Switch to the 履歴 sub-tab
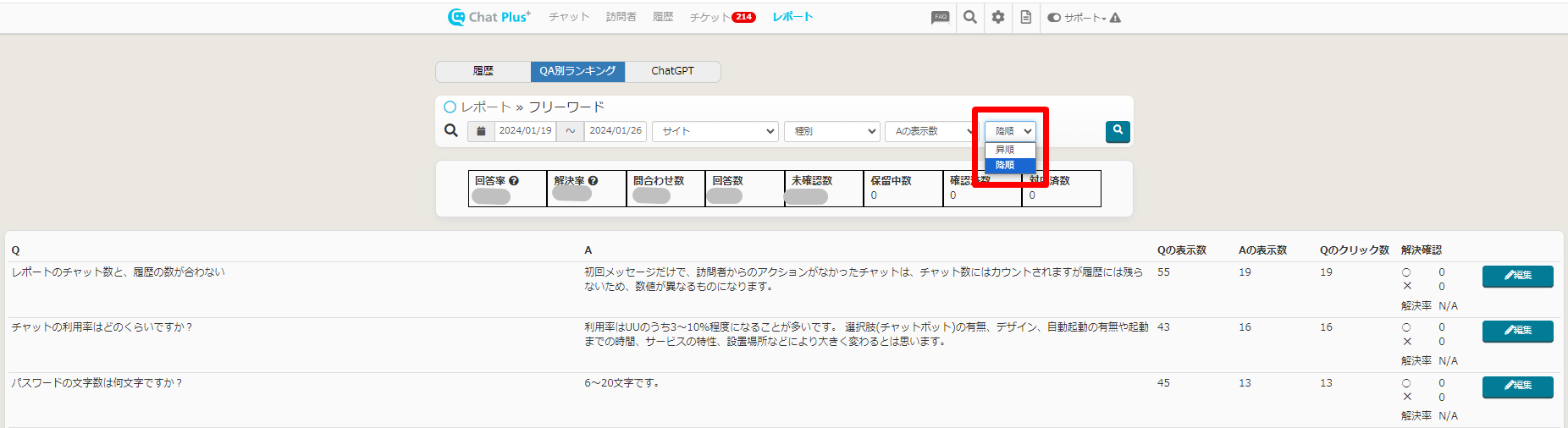Image resolution: width=1568 pixels, height=428 pixels. (483, 71)
